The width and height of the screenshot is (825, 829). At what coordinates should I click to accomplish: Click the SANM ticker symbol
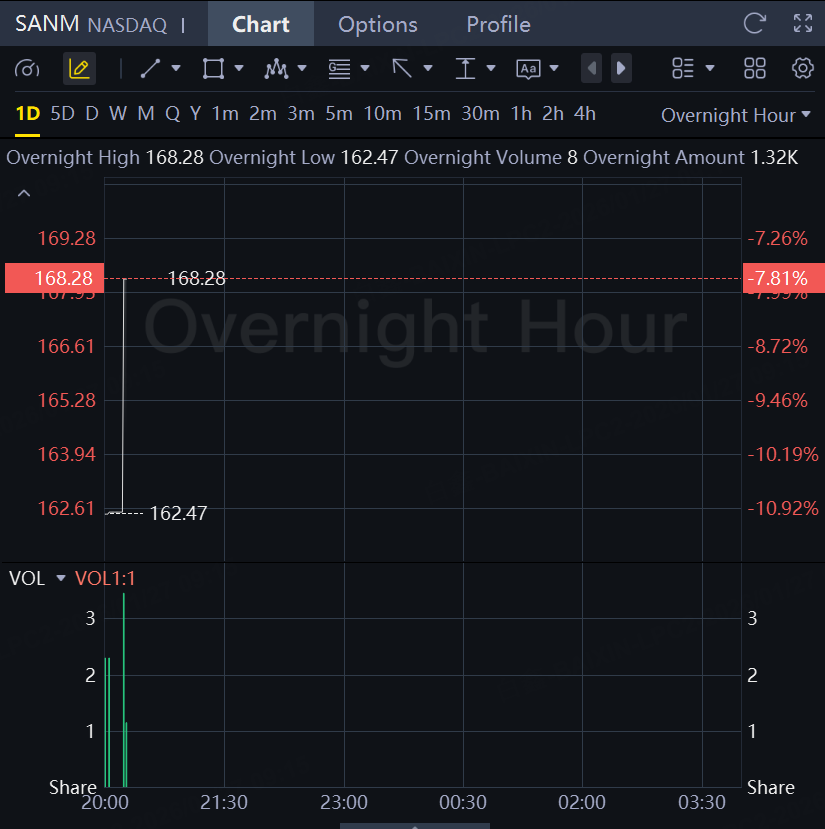coord(47,24)
